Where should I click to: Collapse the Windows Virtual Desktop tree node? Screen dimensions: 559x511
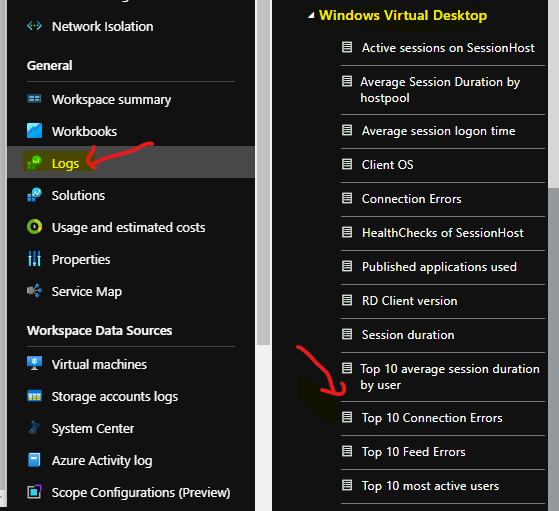tap(312, 15)
